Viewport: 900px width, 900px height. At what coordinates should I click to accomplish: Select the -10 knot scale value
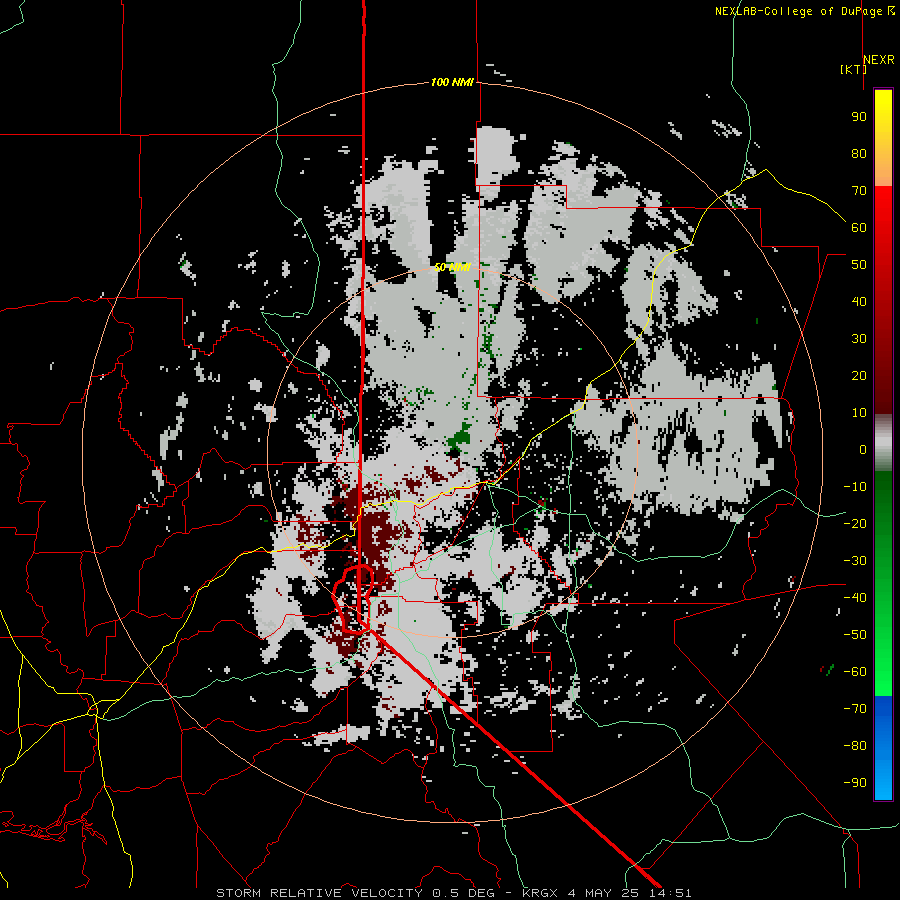tap(855, 487)
